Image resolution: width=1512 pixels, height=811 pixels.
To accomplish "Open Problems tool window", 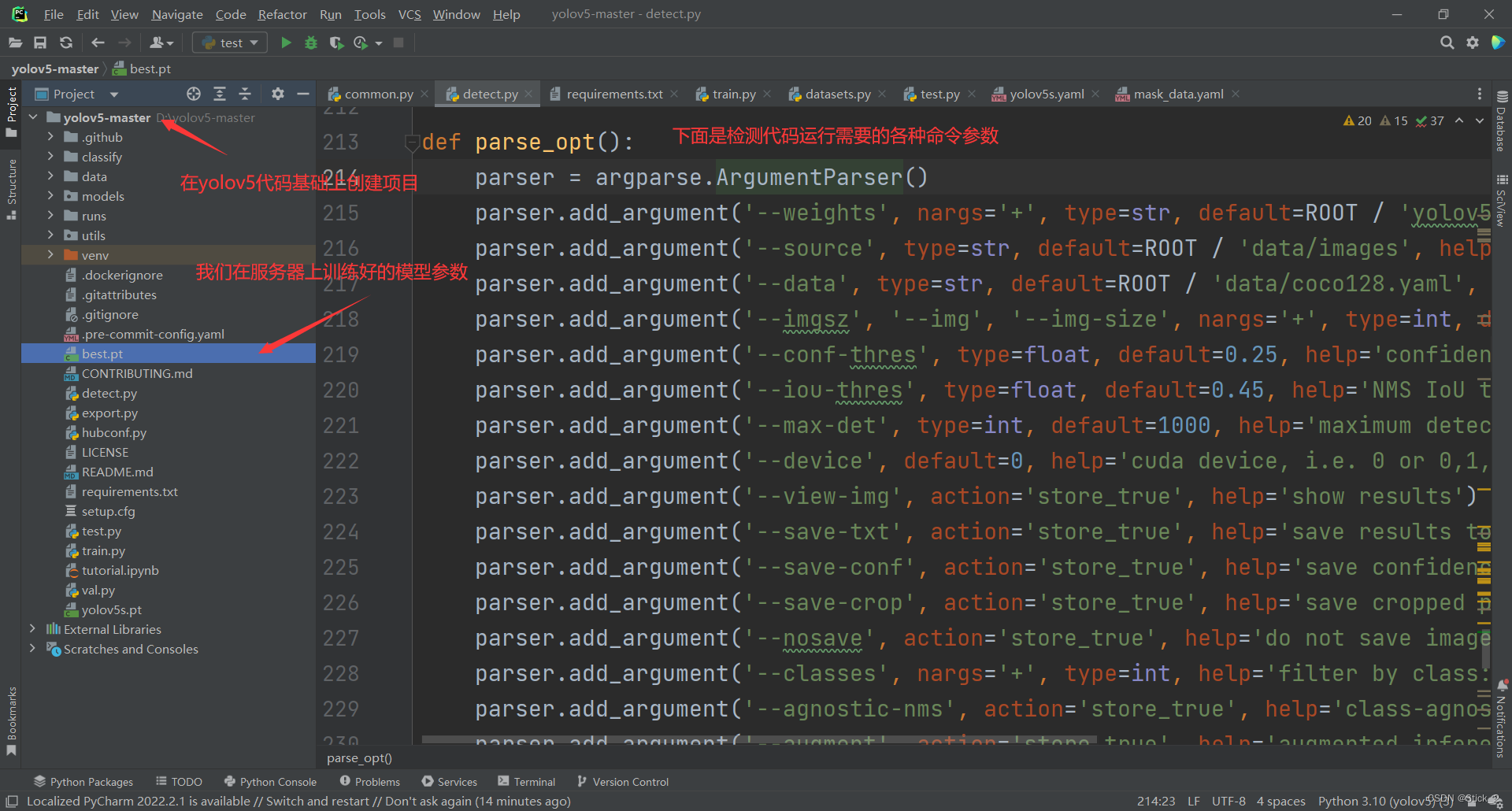I will coord(369,781).
